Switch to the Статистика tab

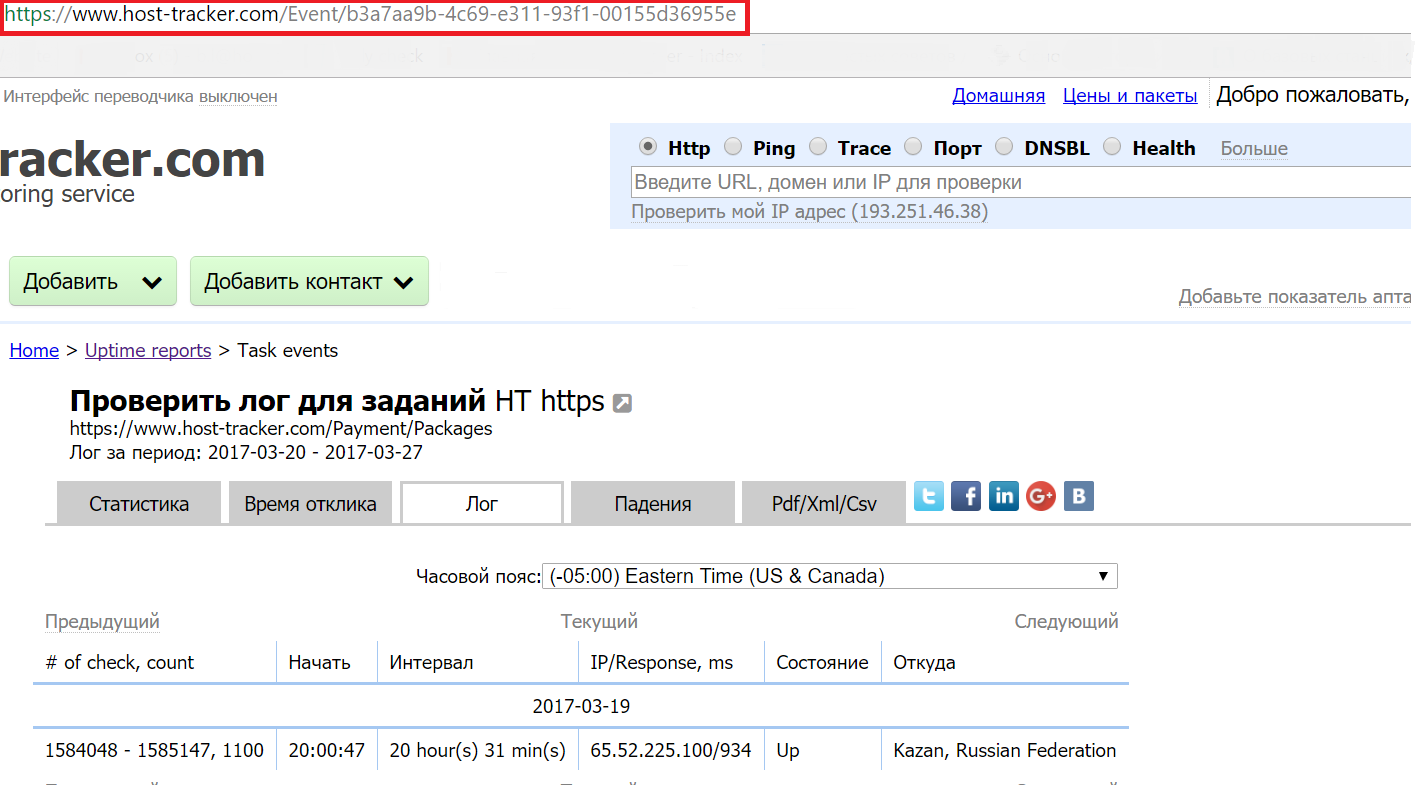138,503
